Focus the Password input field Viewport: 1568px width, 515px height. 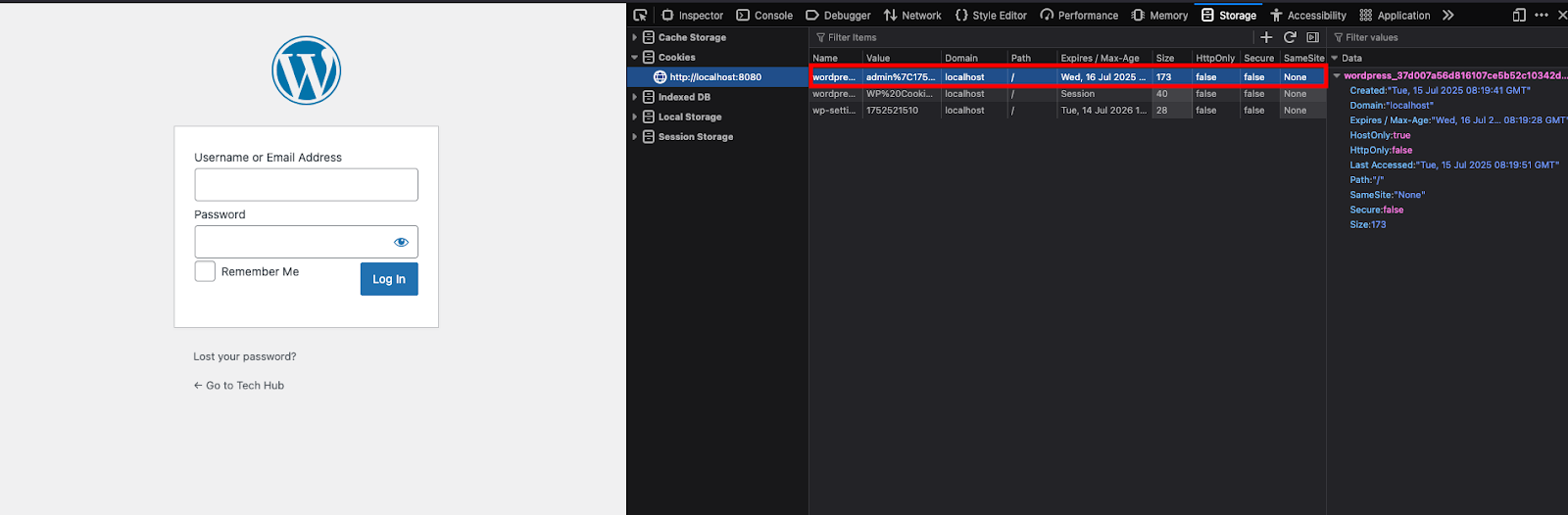point(306,242)
